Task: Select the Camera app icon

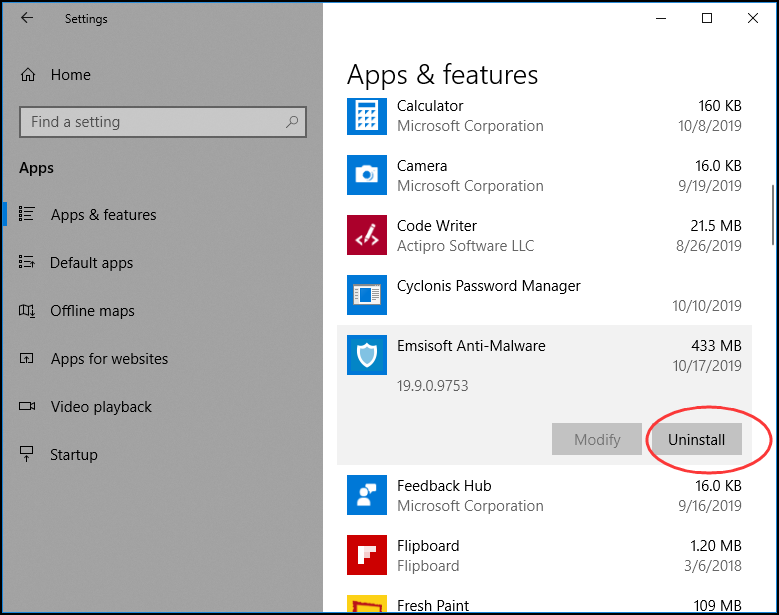Action: point(367,175)
